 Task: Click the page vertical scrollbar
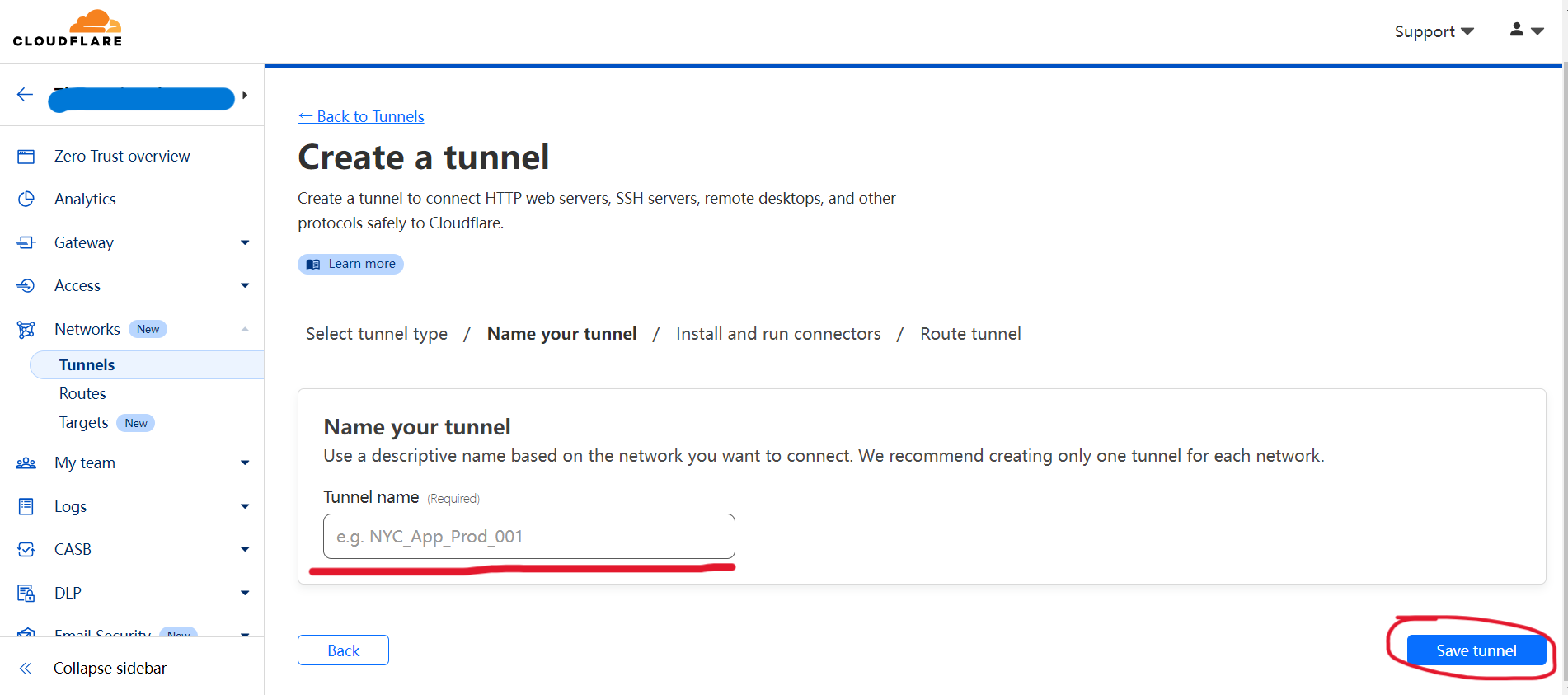(1564, 371)
